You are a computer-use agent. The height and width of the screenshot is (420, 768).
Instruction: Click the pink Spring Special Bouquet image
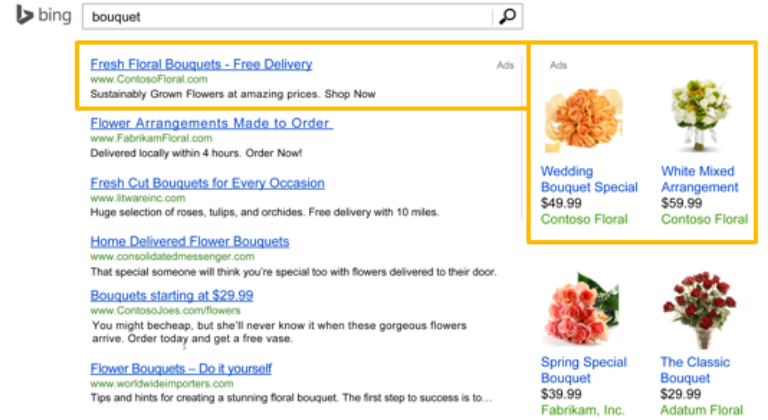point(582,308)
